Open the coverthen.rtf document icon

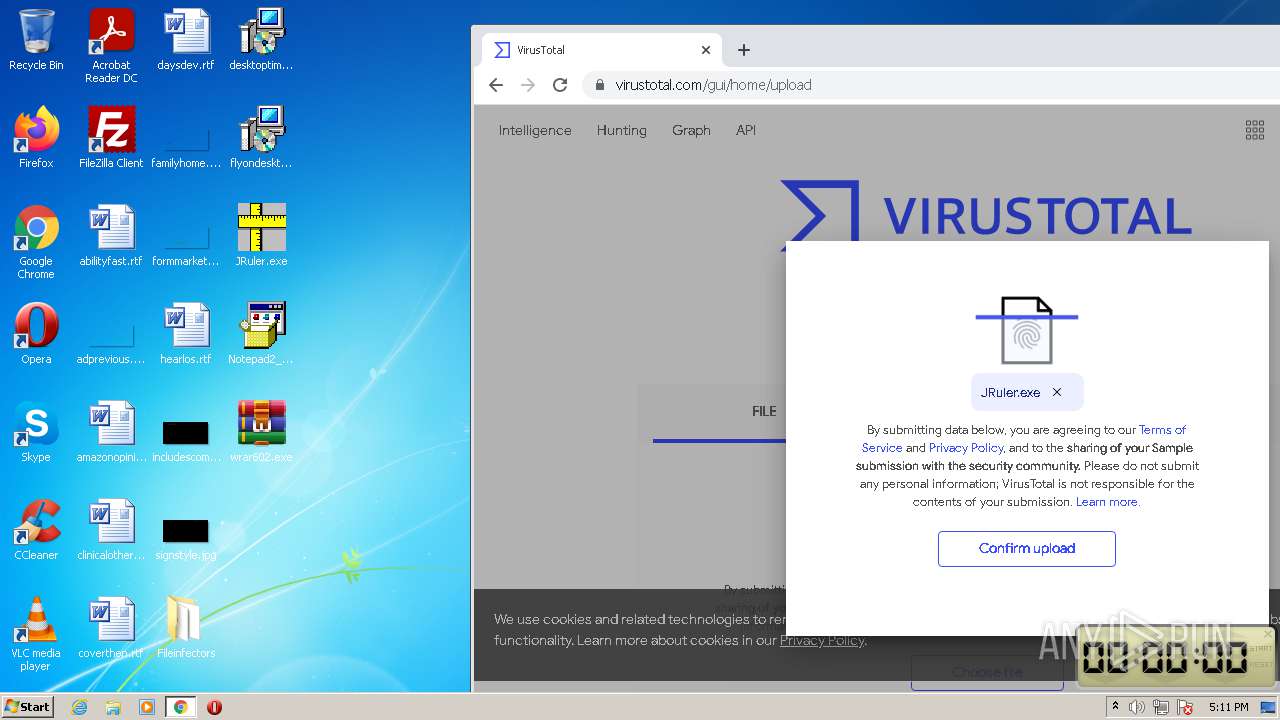(x=111, y=628)
